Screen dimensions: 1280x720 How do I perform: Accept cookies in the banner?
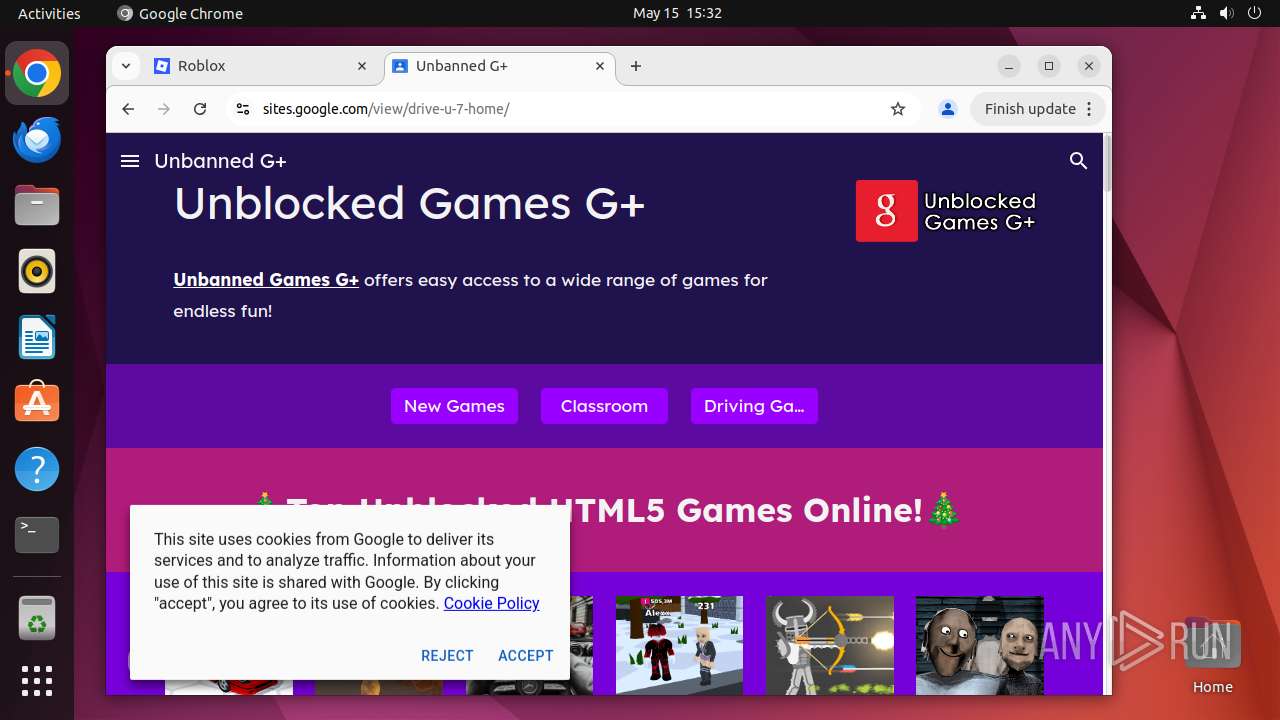point(526,656)
